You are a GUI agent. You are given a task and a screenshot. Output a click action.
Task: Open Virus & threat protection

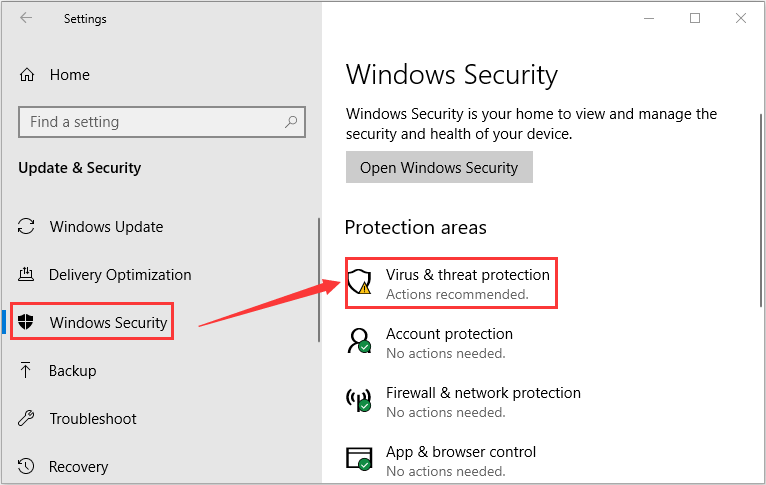468,274
